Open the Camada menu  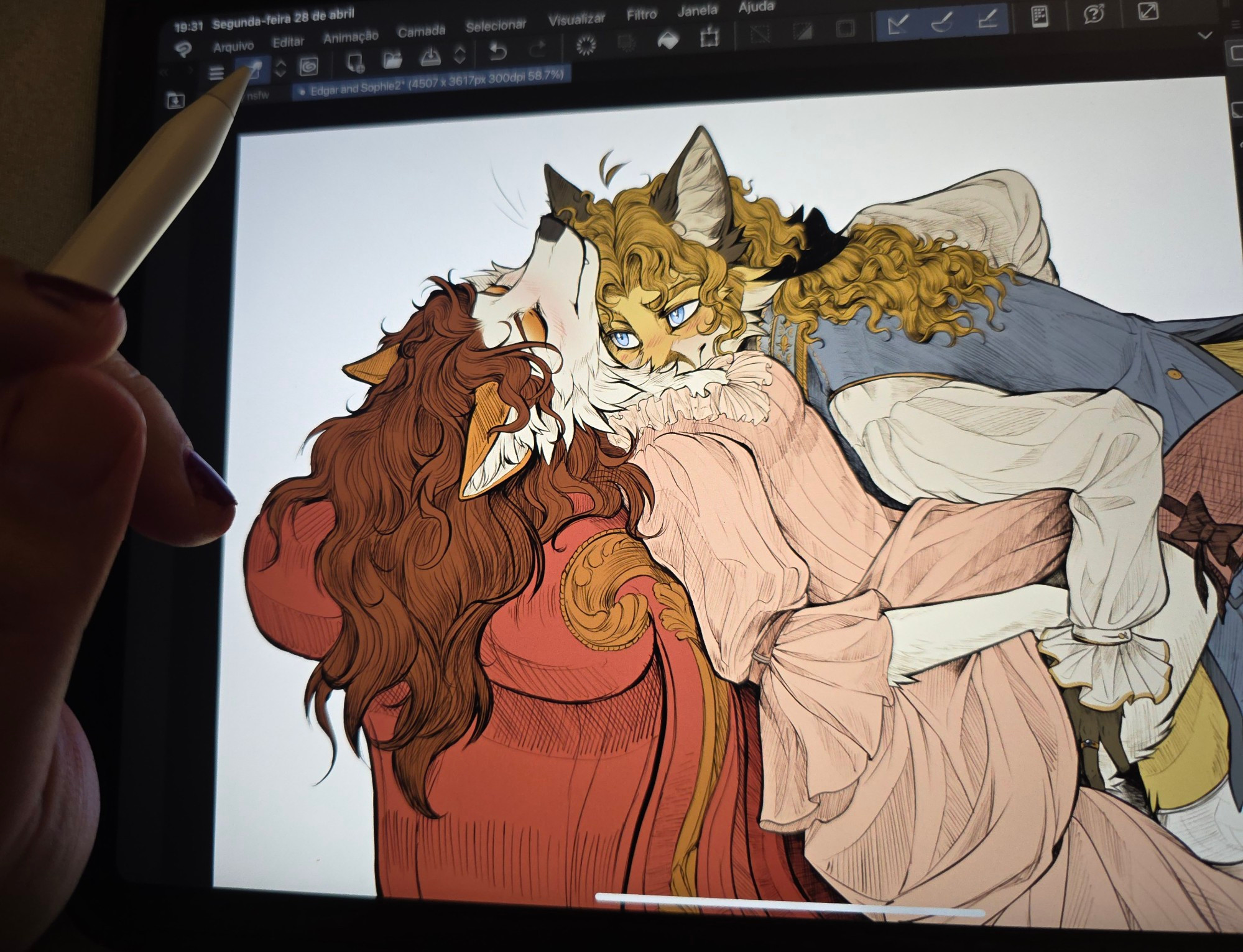click(422, 31)
